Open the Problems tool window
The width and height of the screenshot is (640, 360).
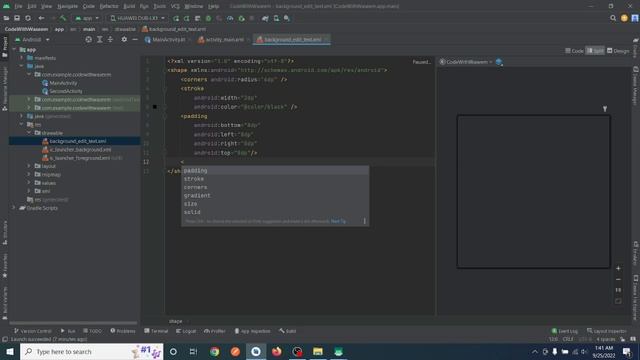click(x=123, y=331)
